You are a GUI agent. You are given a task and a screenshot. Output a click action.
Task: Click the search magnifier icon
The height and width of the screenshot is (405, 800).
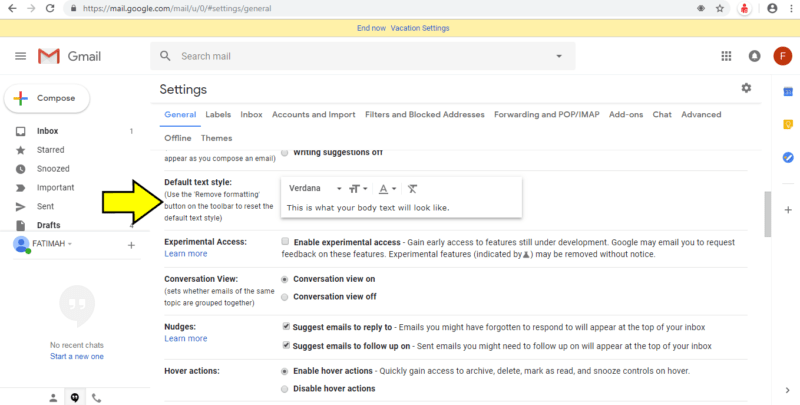pyautogui.click(x=165, y=56)
